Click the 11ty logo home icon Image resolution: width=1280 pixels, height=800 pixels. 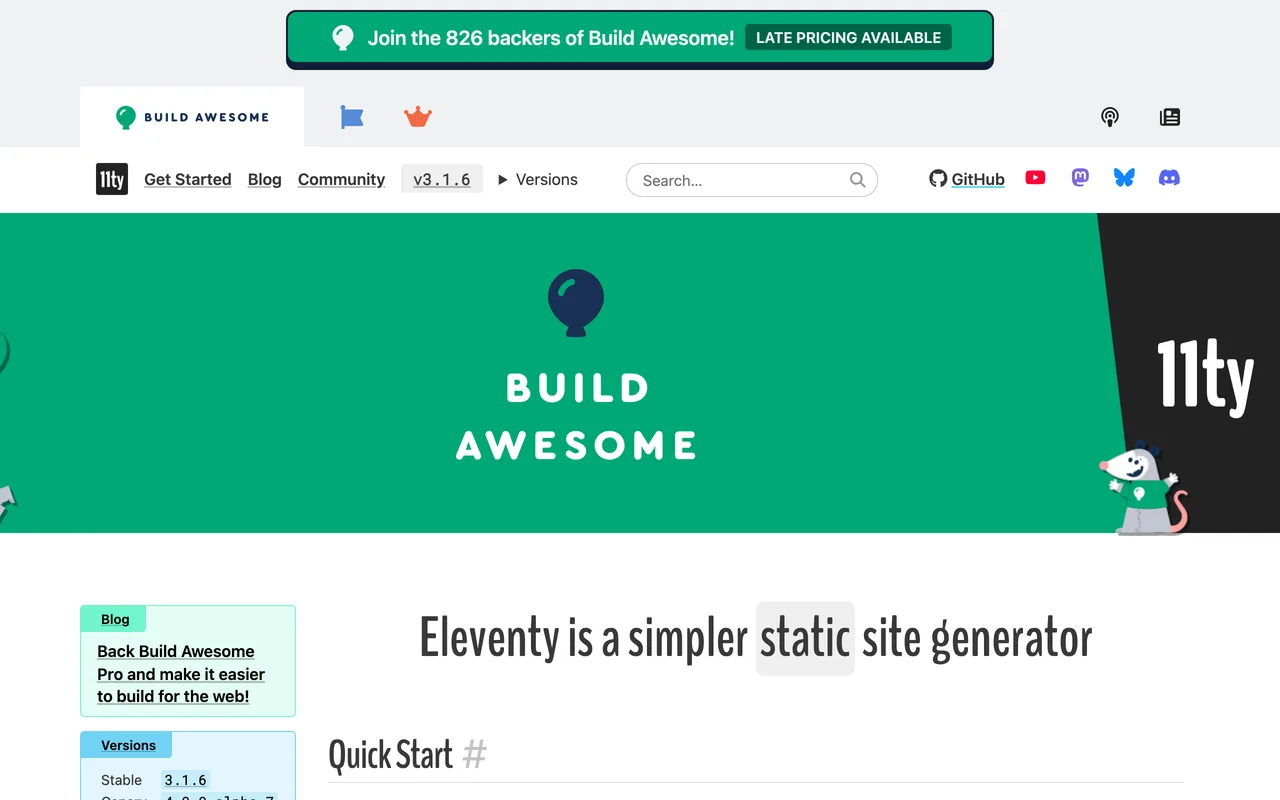[112, 179]
